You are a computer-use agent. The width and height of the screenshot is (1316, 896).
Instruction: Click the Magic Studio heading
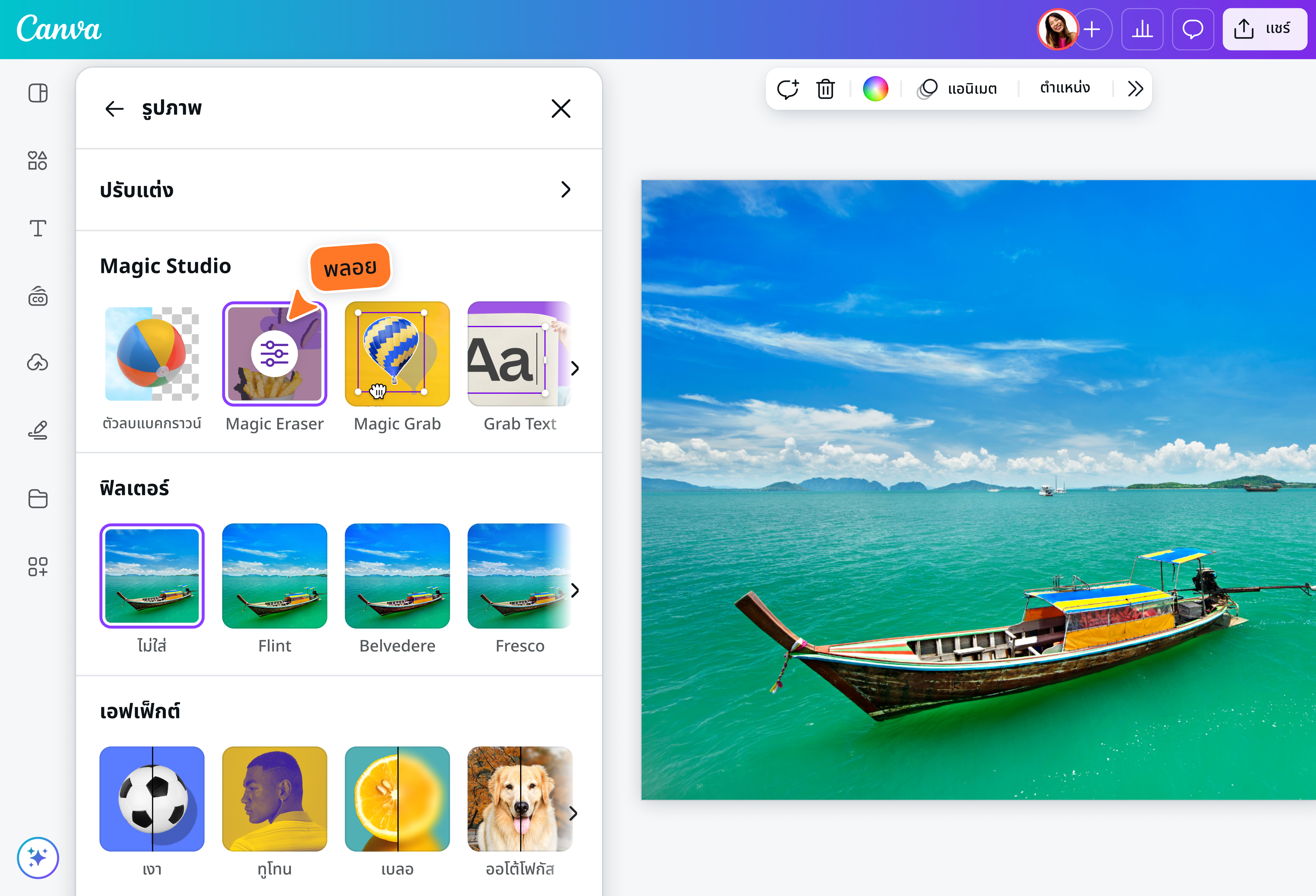coord(165,266)
